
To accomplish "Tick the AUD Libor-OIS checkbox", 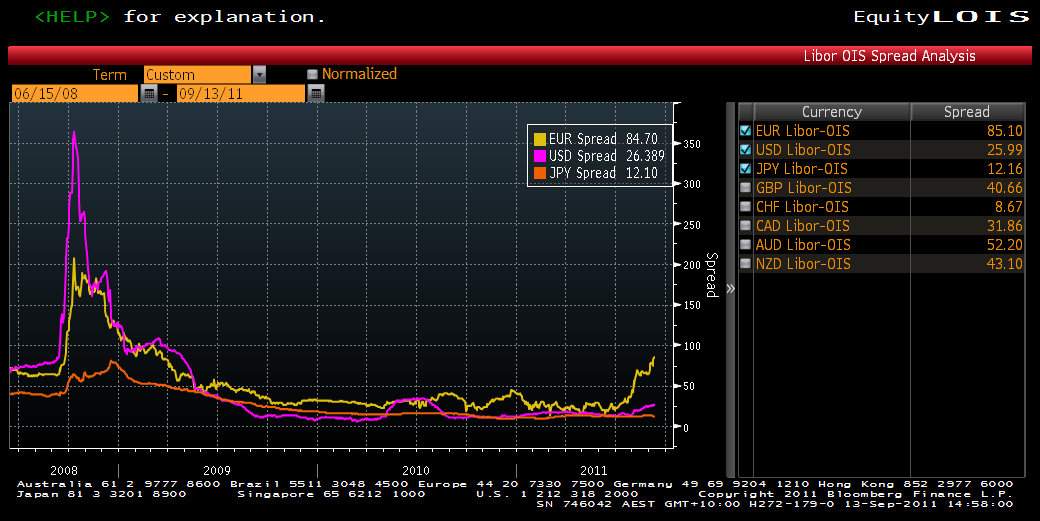I will pyautogui.click(x=745, y=245).
